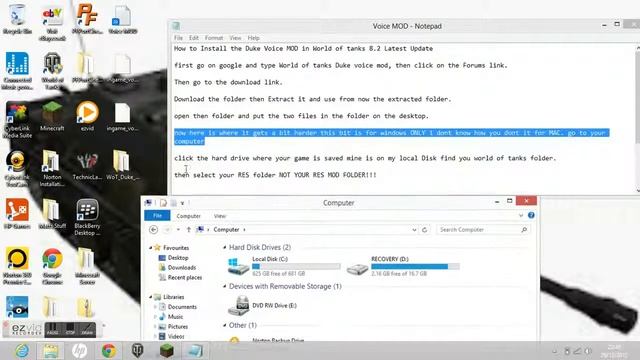The height and width of the screenshot is (360, 640).
Task: Open the World of Tanks desktop shortcut
Action: coord(52,71)
